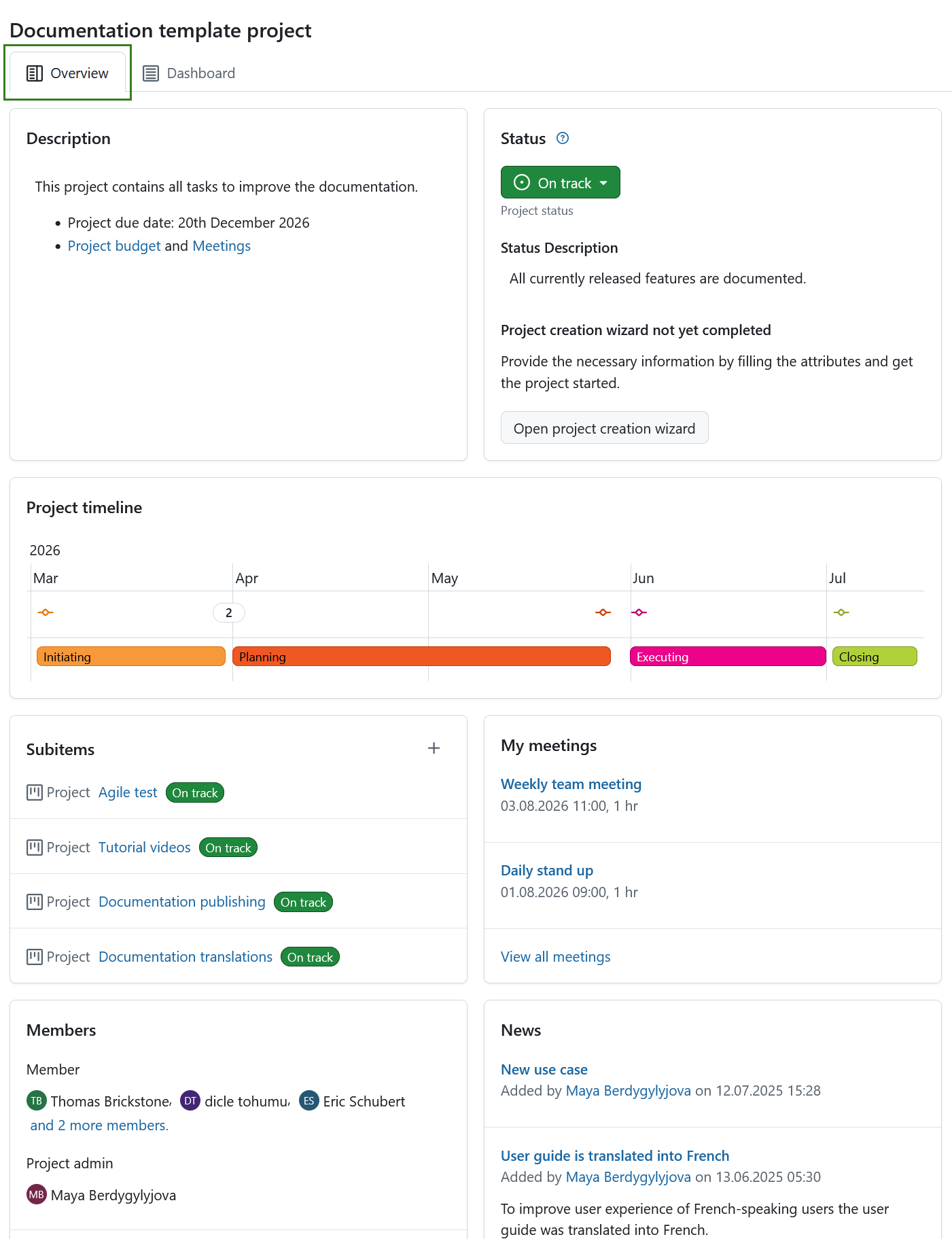Click the pink Executing phase bar
Viewport: 952px width, 1239px height.
tap(728, 657)
